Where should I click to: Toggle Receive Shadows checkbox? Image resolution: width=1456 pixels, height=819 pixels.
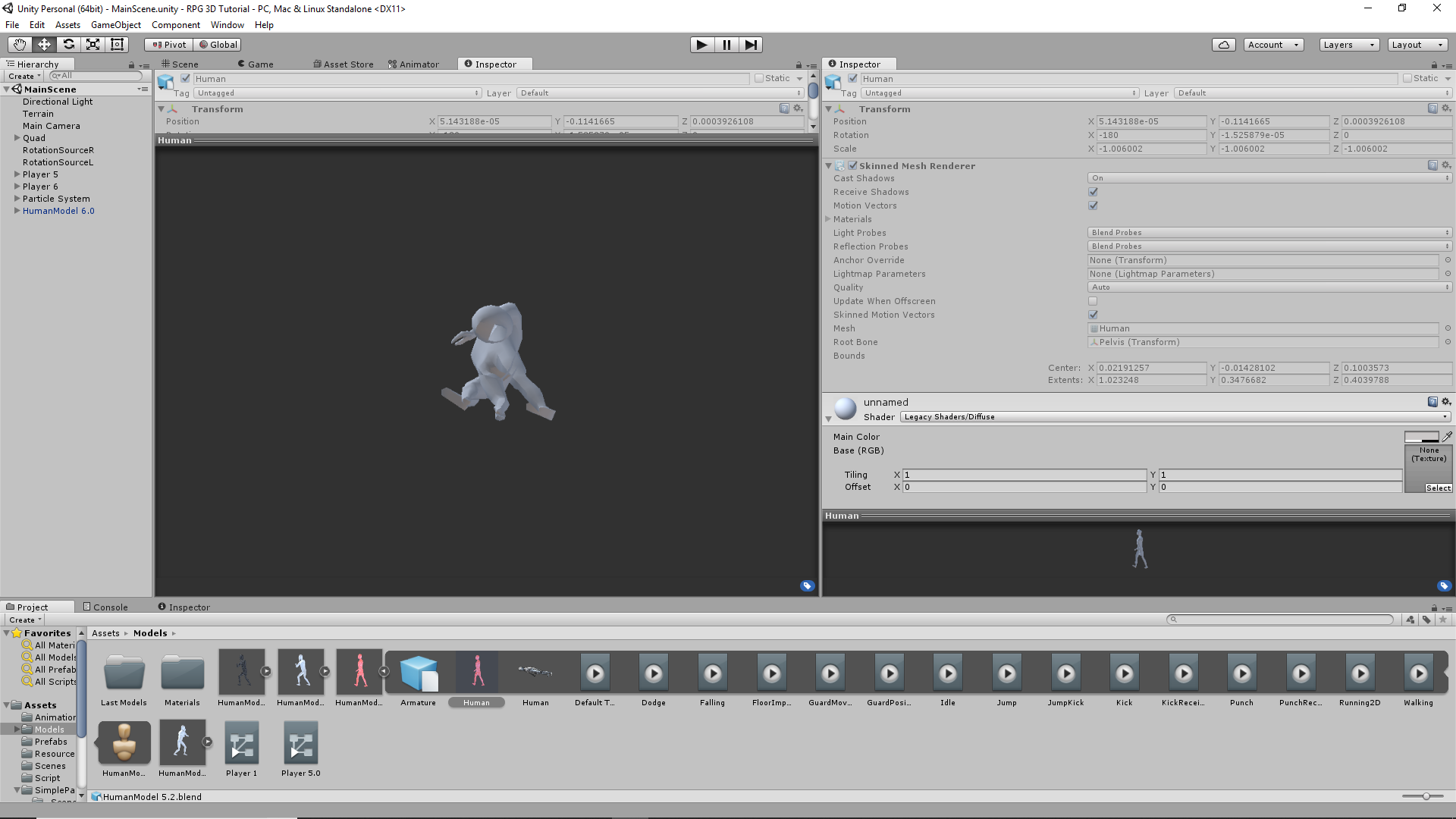1093,192
